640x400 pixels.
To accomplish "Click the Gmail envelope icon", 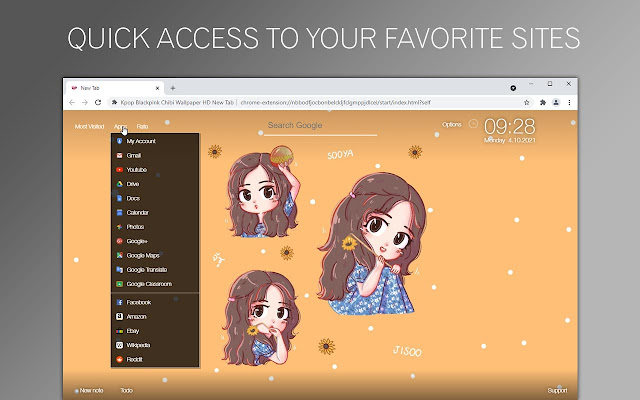I will coord(119,156).
